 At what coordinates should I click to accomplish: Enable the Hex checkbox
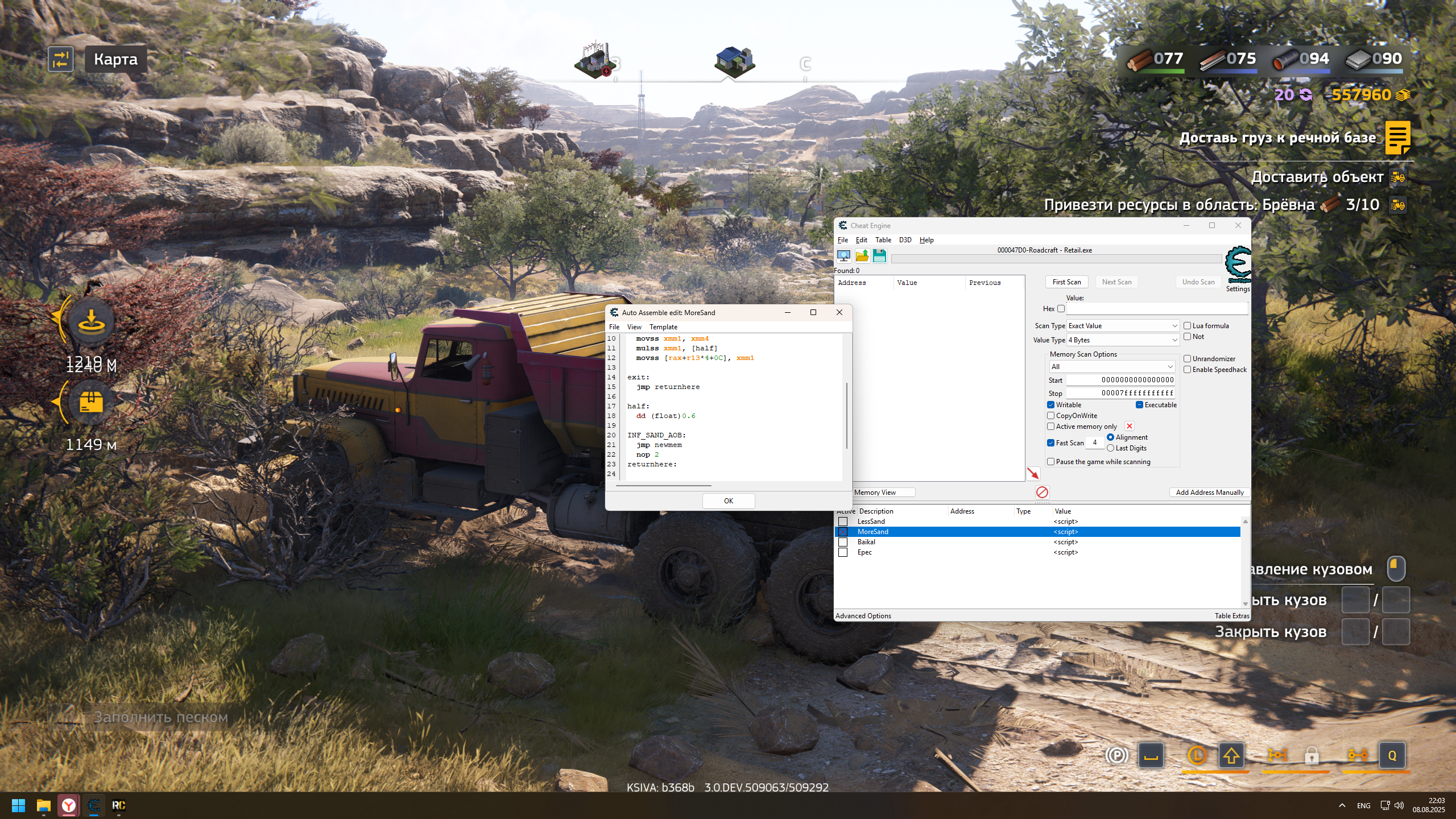point(1061,309)
